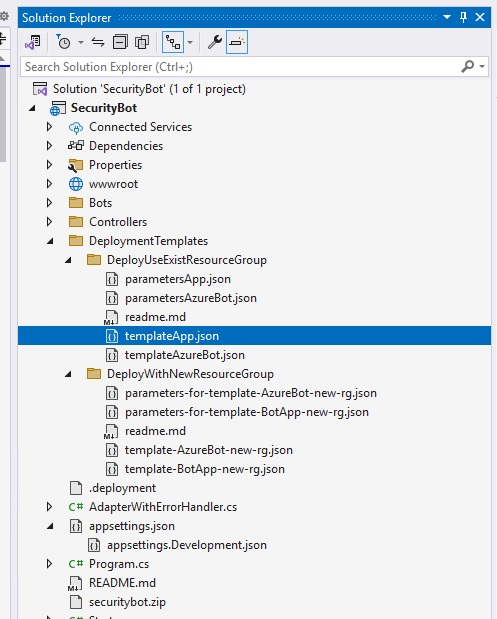
Task: Collapse DeploymentTemplates folder
Action: tap(50, 241)
